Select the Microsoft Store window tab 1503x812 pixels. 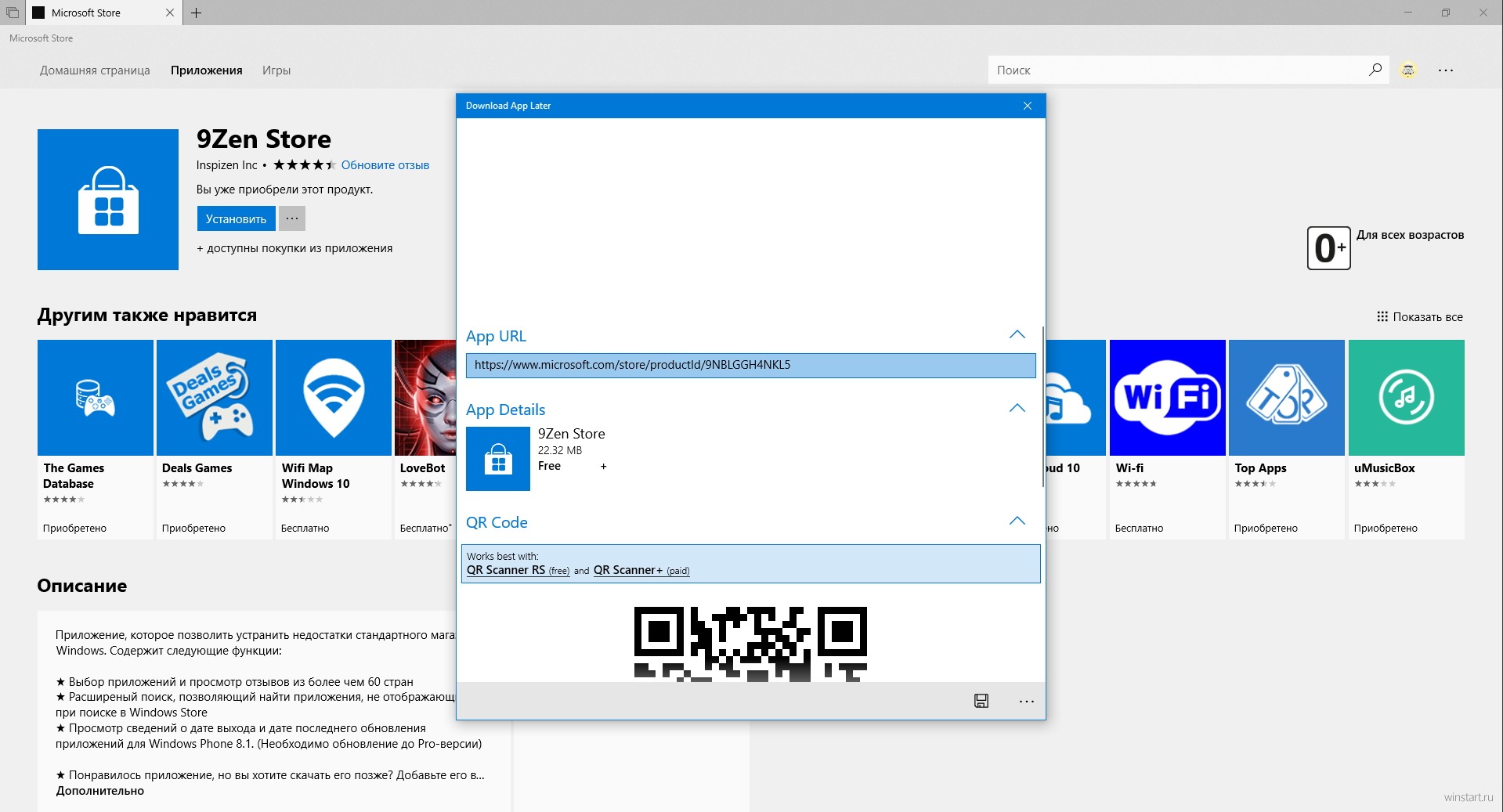pos(104,13)
